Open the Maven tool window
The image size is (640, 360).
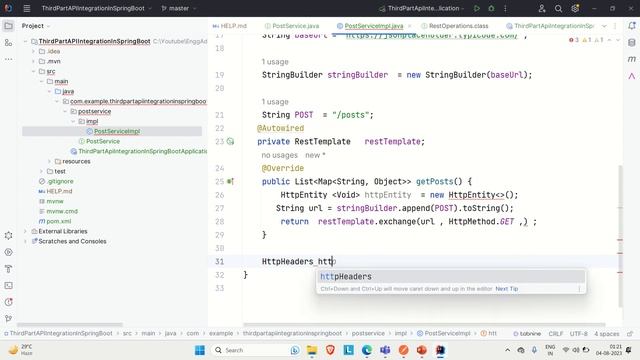tap(632, 59)
